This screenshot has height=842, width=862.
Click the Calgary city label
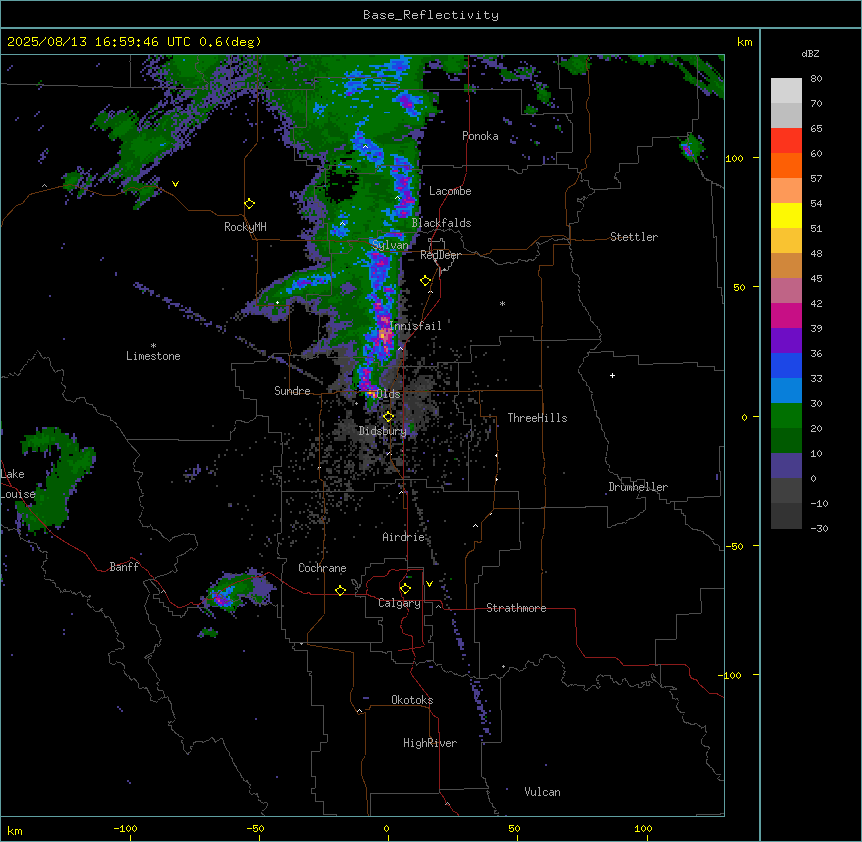[399, 603]
